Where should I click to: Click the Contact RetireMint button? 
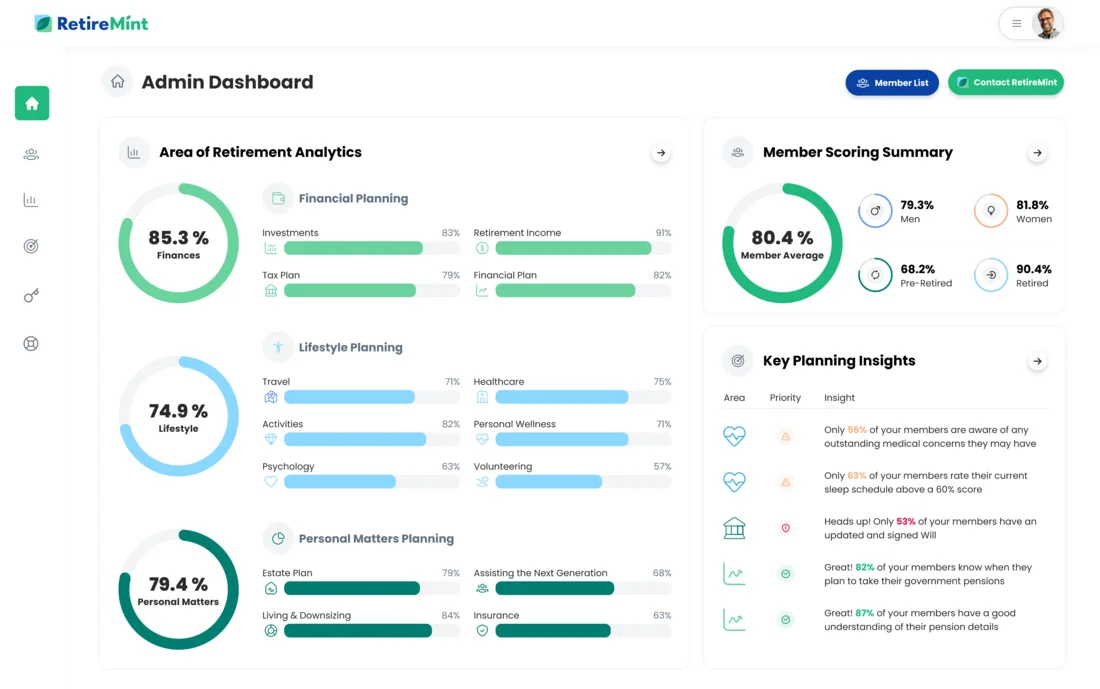pos(1006,82)
